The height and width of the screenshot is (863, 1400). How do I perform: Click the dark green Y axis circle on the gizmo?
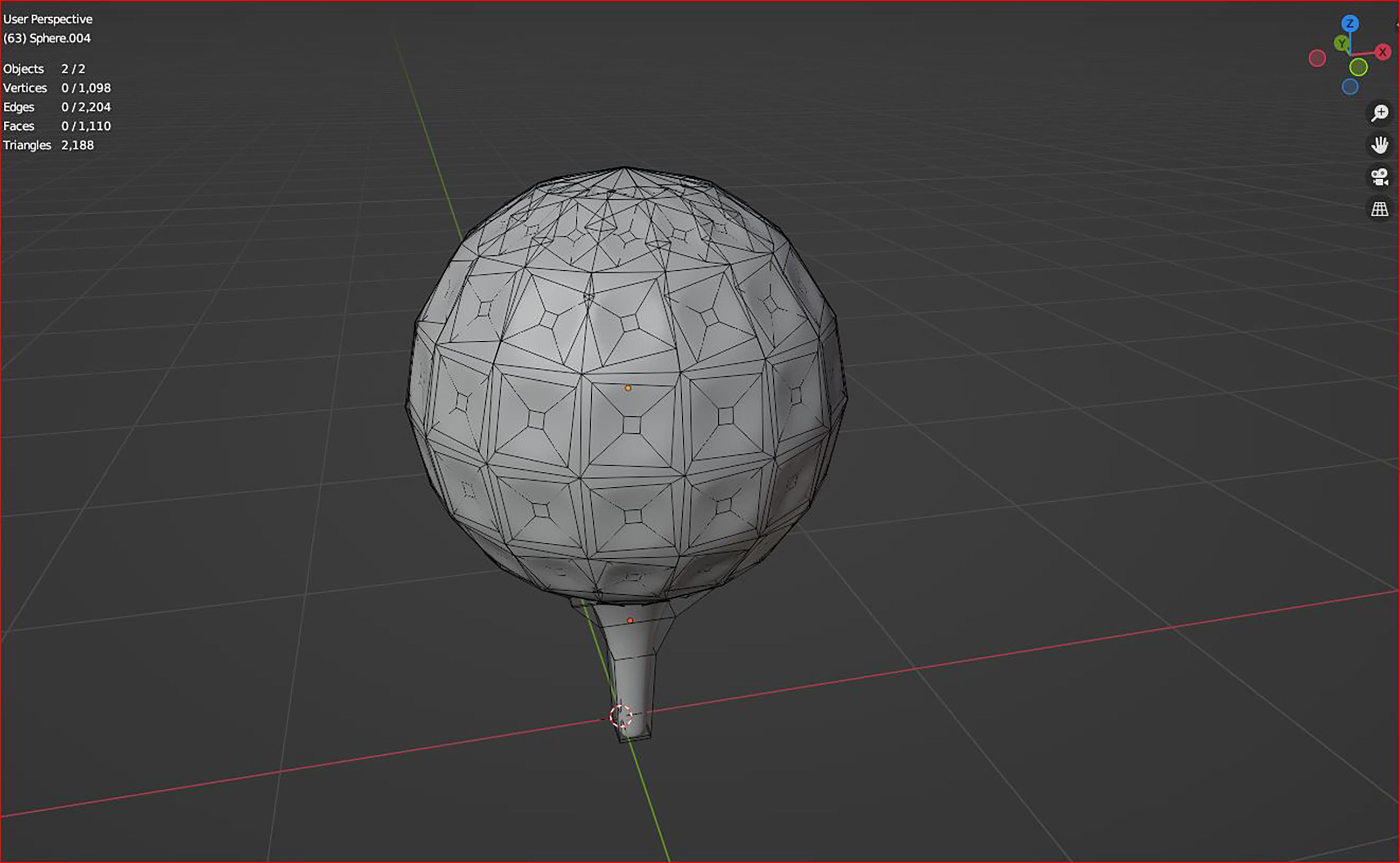point(1341,43)
